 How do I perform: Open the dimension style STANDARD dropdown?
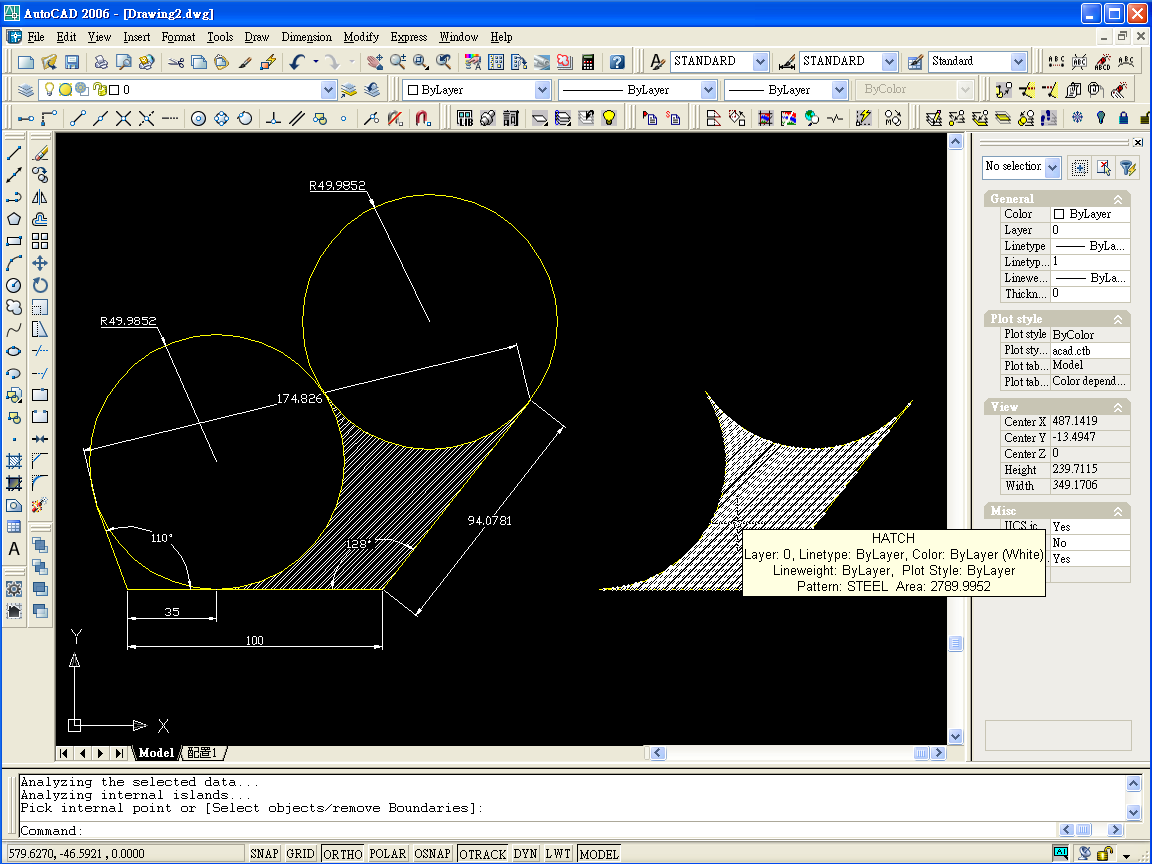click(x=889, y=62)
